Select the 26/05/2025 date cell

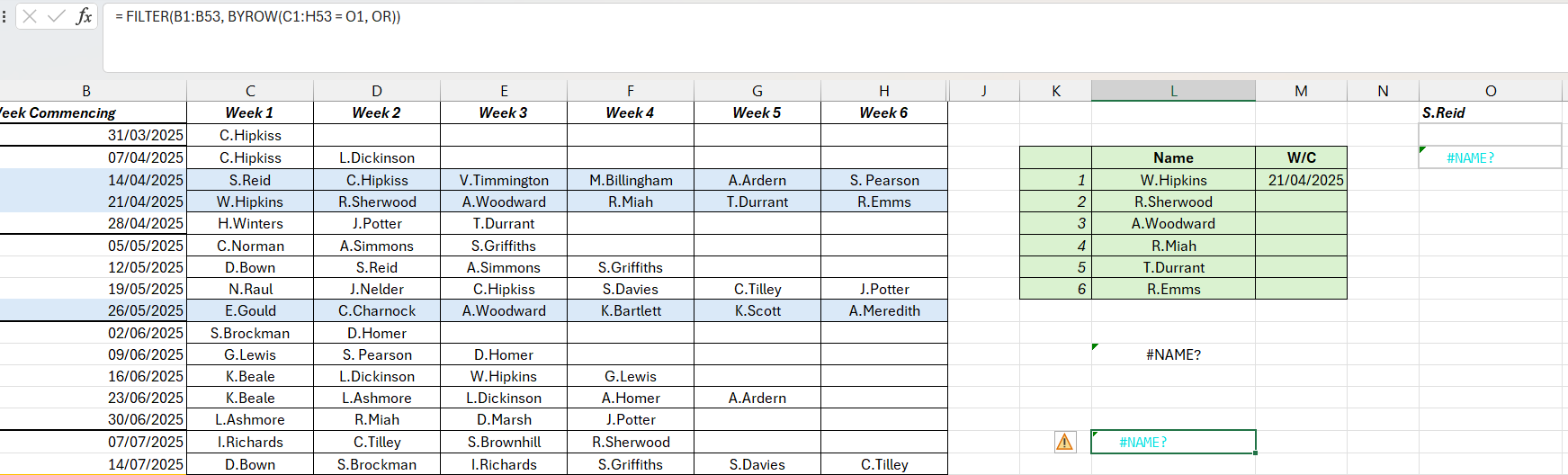coord(94,310)
